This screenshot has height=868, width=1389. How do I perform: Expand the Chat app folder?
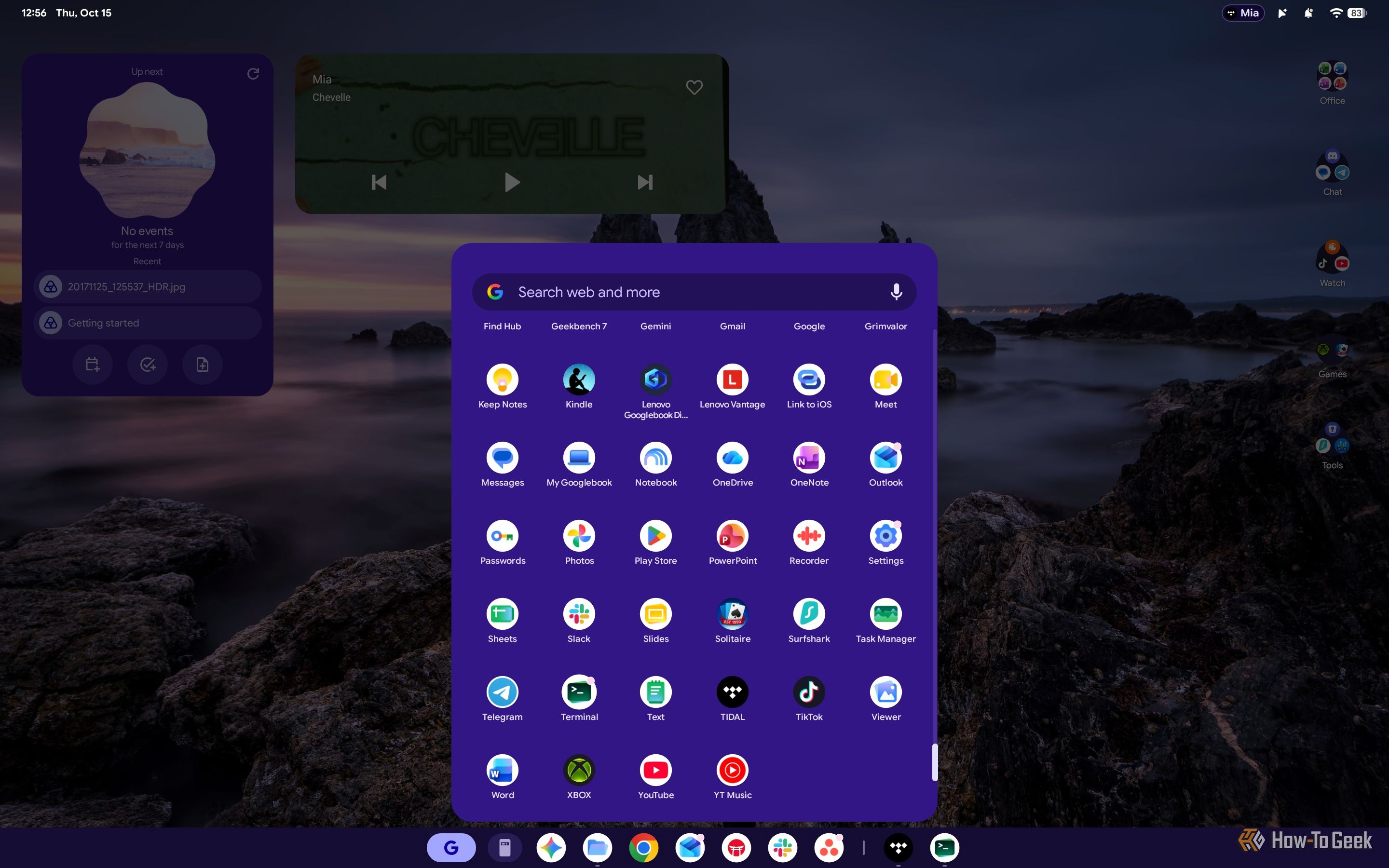[x=1332, y=167]
